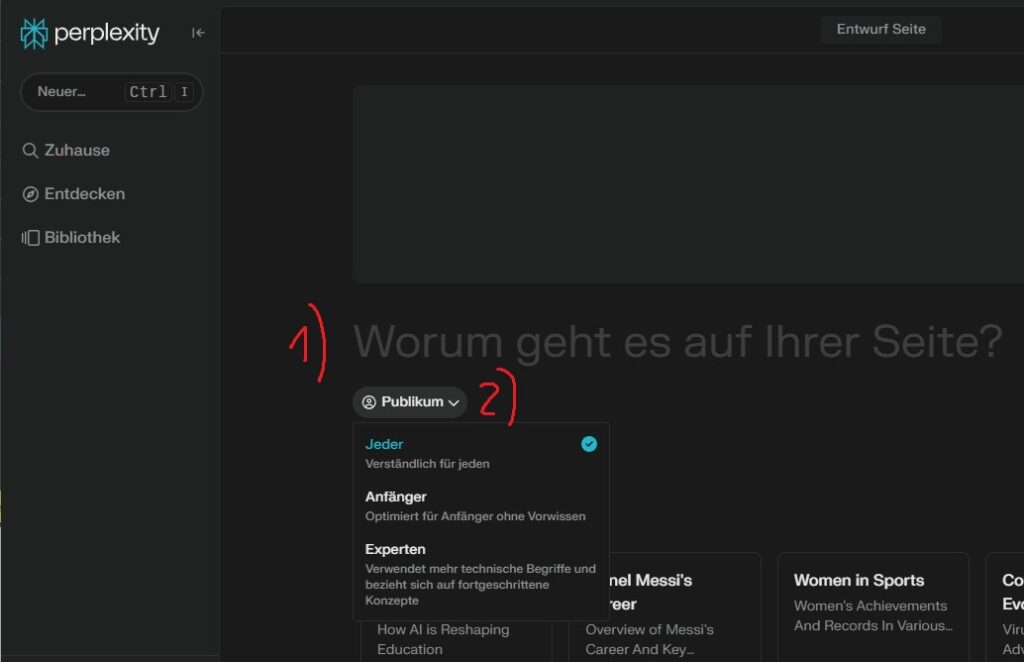The width and height of the screenshot is (1024, 662).
Task: Click the magnifying glass icon beside Zuhause
Action: click(x=31, y=150)
